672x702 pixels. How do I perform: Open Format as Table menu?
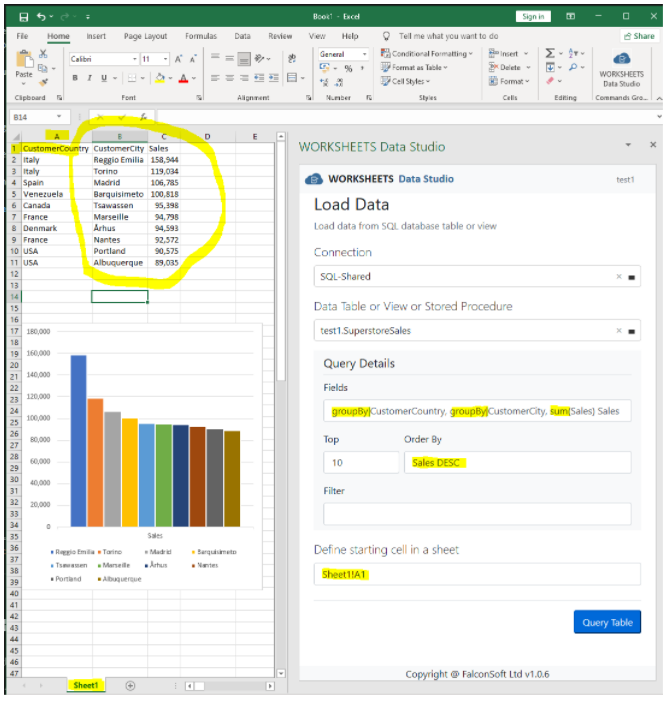414,68
